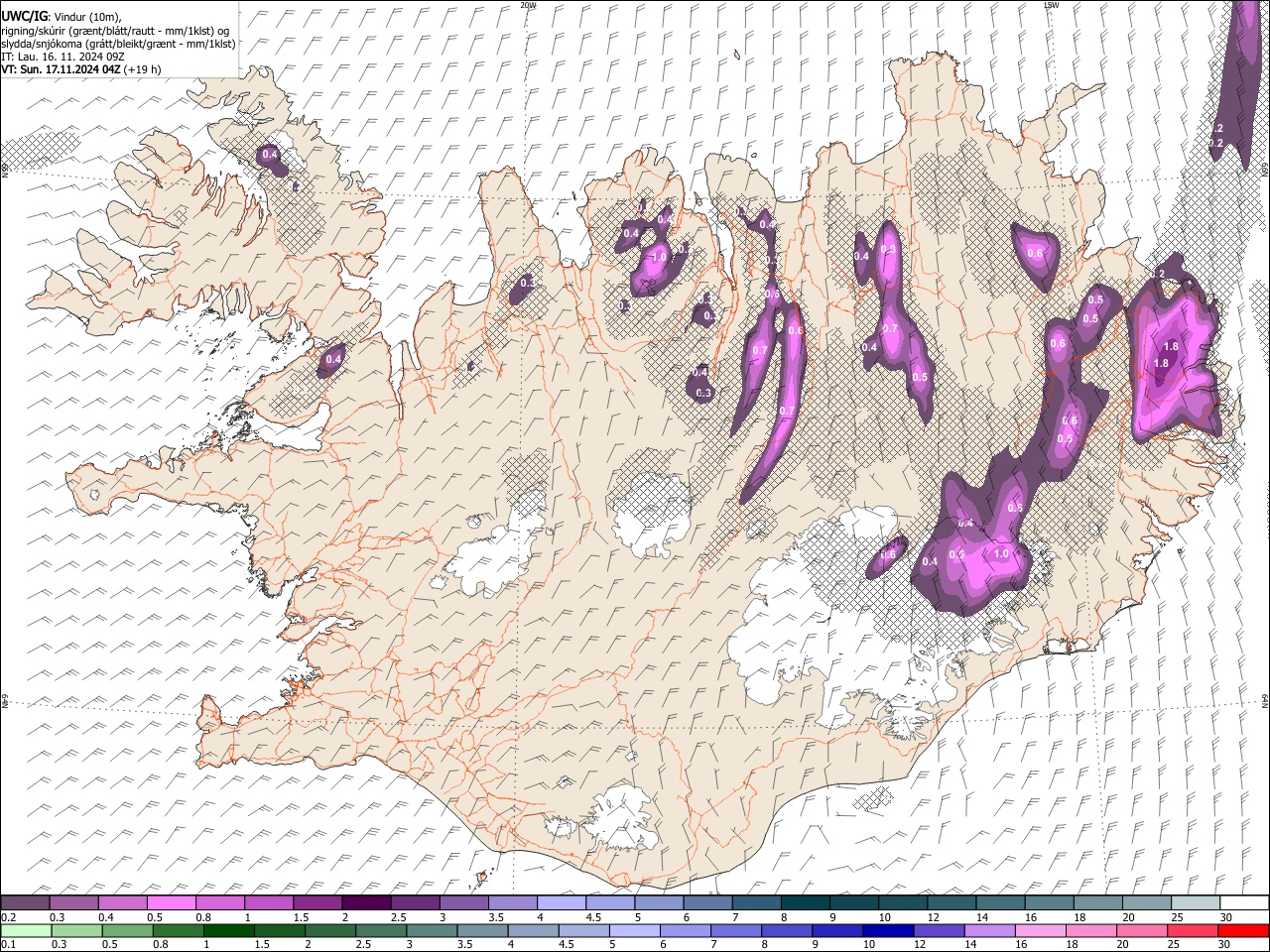Screen dimensions: 1270x952
Task: Click the '3.5' label under lower legend row
Action: pos(466,945)
